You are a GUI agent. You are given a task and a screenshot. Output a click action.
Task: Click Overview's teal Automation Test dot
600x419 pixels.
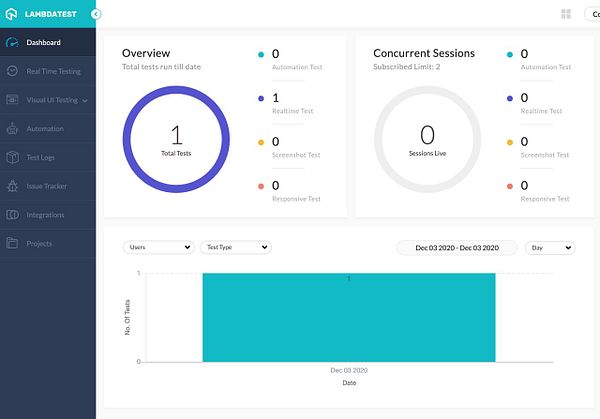click(261, 54)
